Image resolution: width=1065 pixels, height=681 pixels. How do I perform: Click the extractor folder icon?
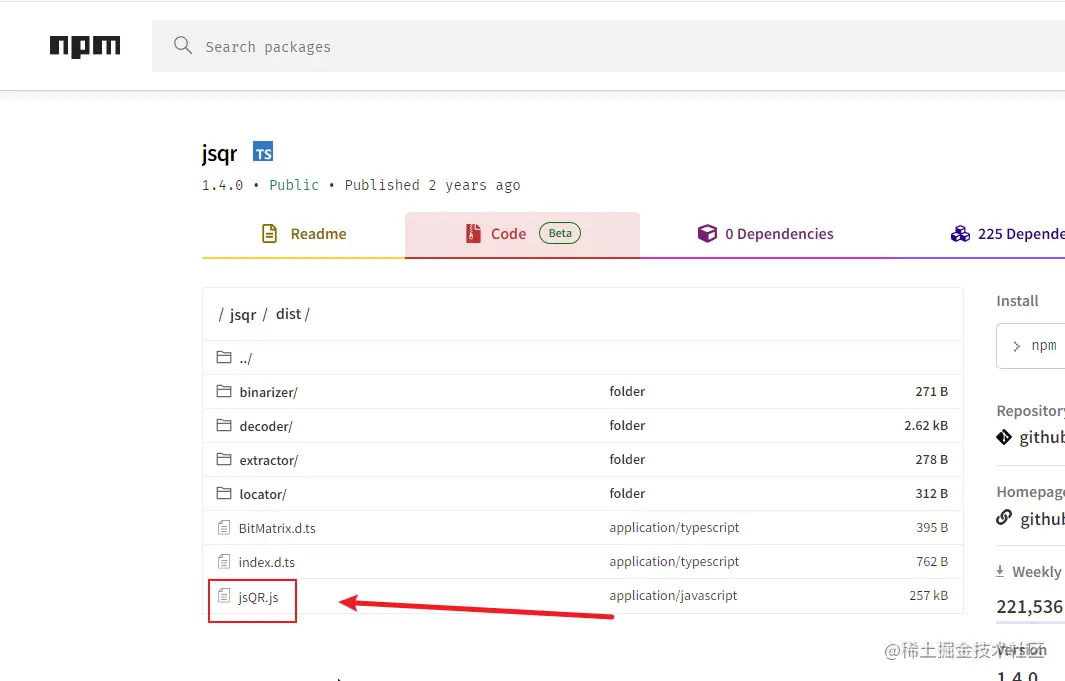click(x=224, y=459)
